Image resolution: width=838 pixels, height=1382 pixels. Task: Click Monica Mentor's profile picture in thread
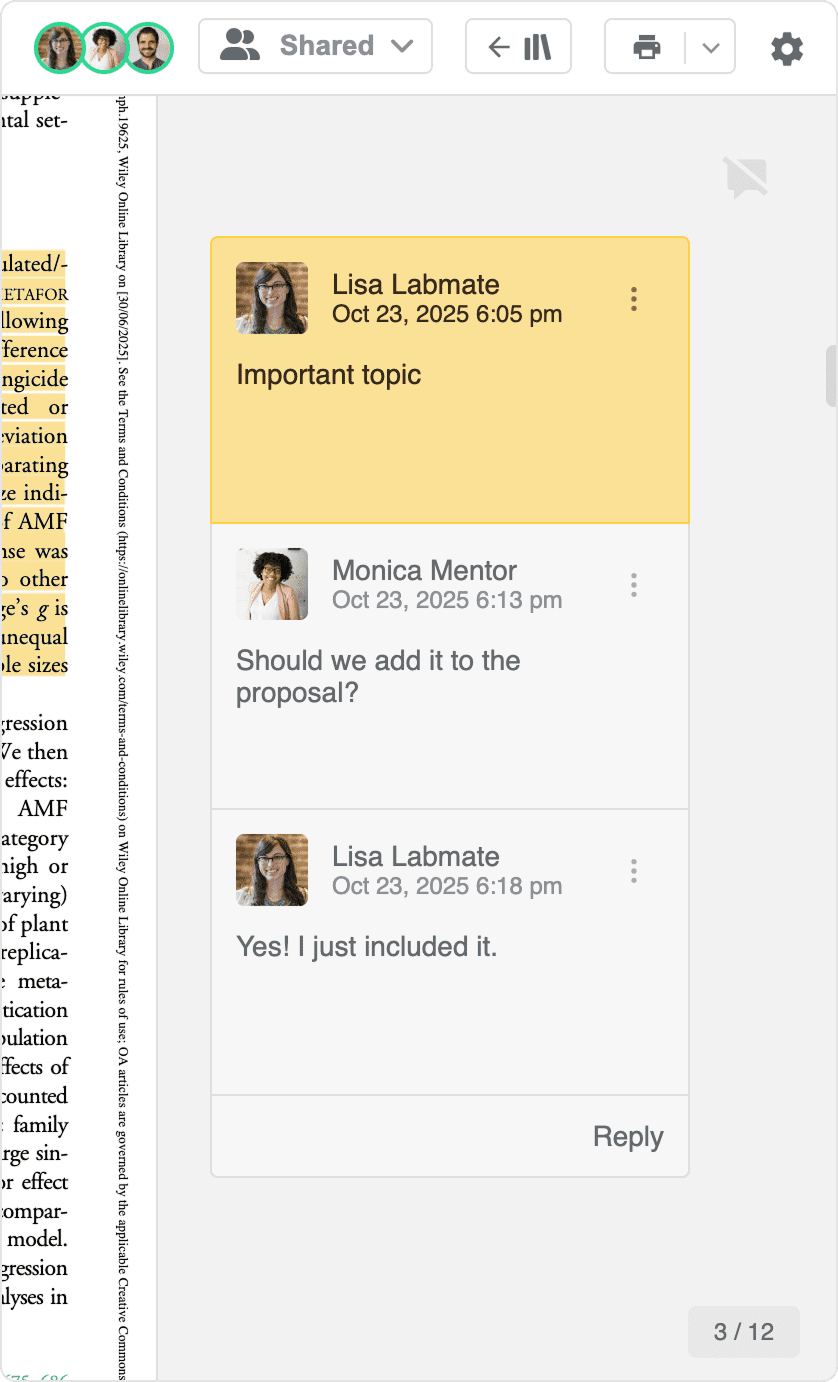[x=271, y=584]
